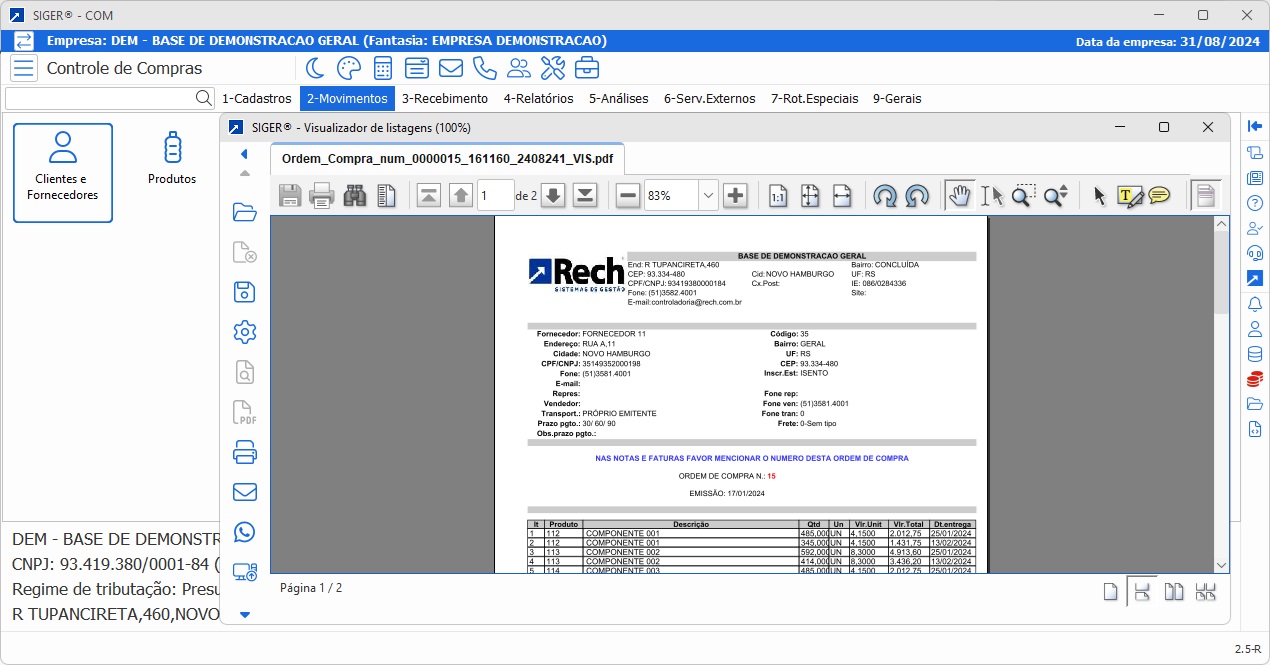
Task: Toggle dark mode moon icon
Action: point(315,68)
